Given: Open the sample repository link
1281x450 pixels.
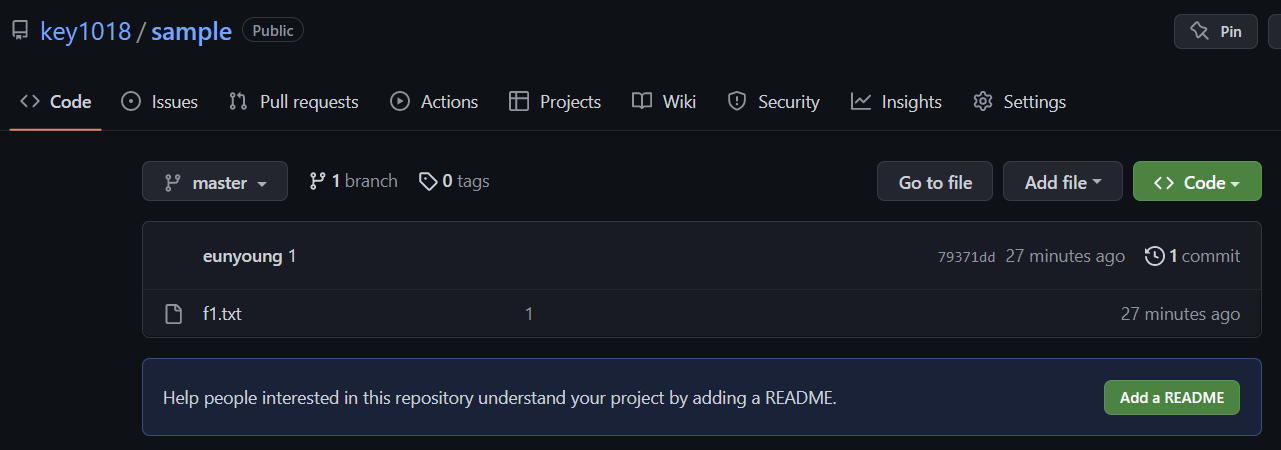Looking at the screenshot, I should pos(191,31).
